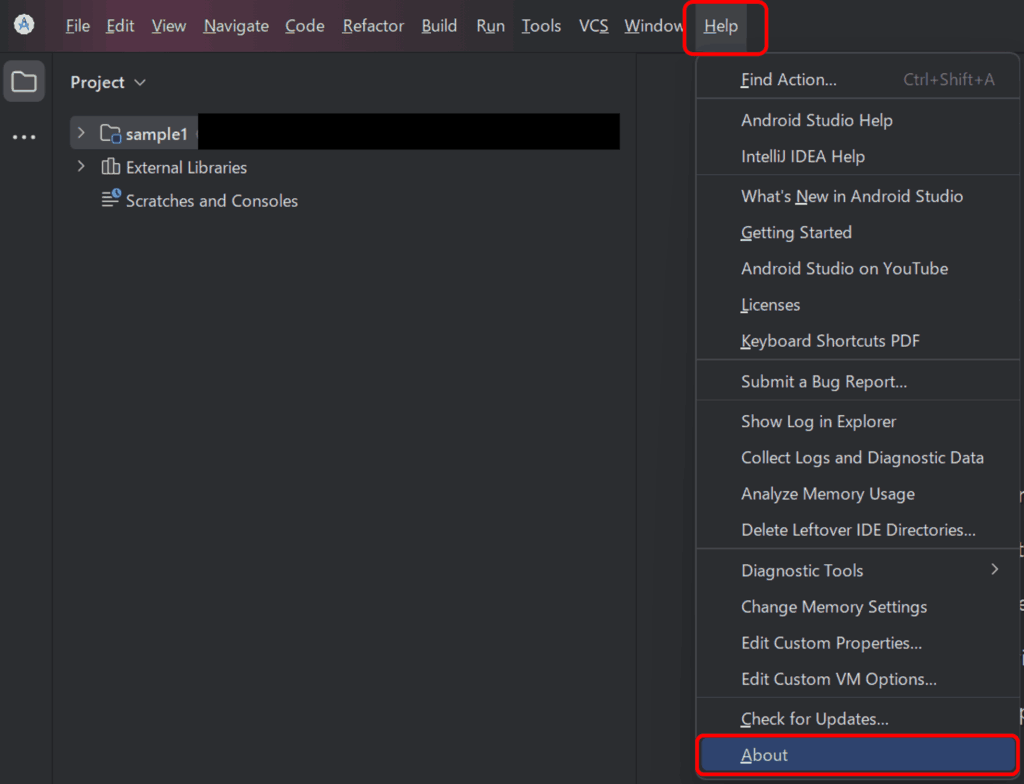
Task: Click the Scratches and Consoles icon
Action: coord(110,199)
